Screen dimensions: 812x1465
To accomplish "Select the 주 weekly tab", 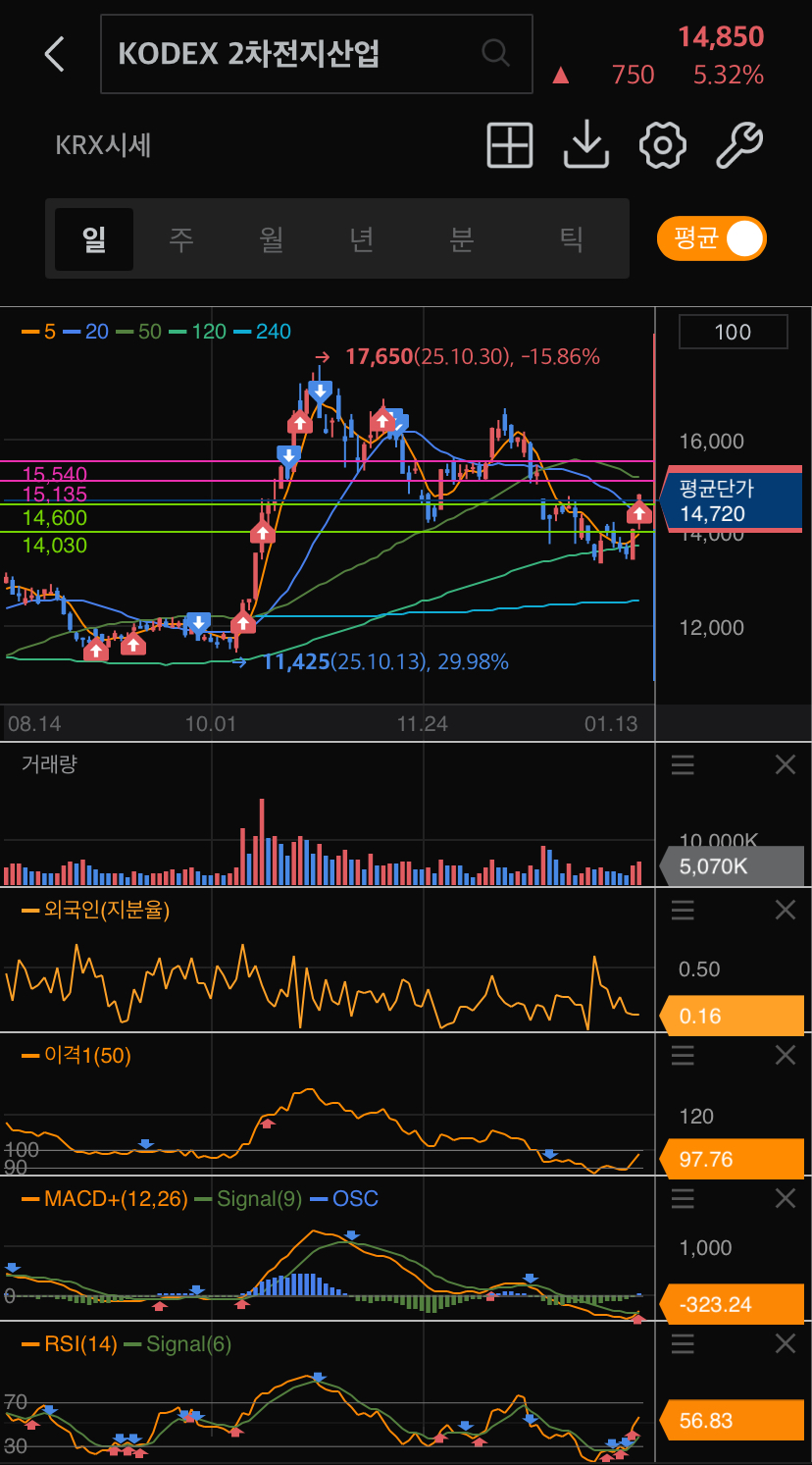I will point(181,238).
